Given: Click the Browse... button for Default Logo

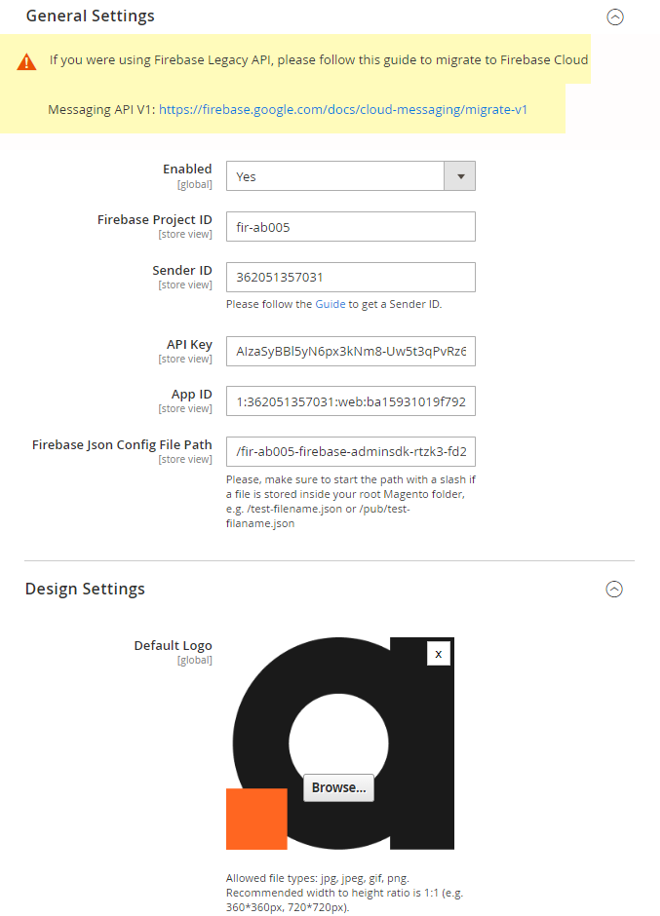Looking at the screenshot, I should 339,787.
